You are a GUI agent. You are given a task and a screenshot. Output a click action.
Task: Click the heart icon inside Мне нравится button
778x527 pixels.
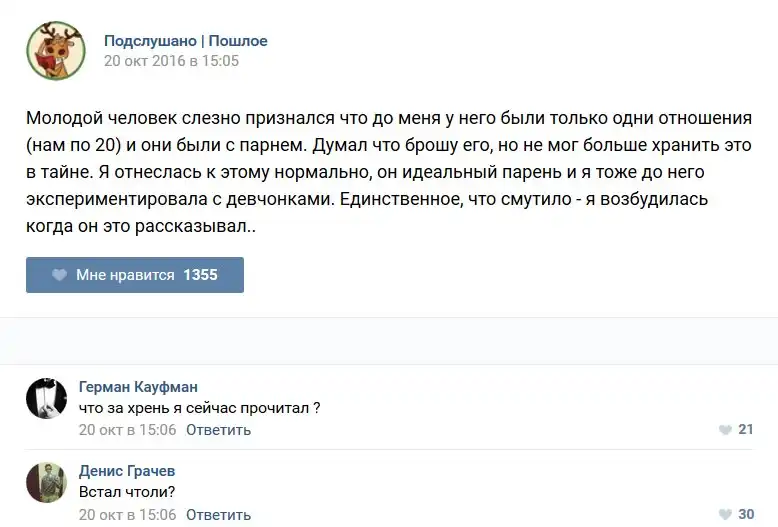click(x=59, y=275)
